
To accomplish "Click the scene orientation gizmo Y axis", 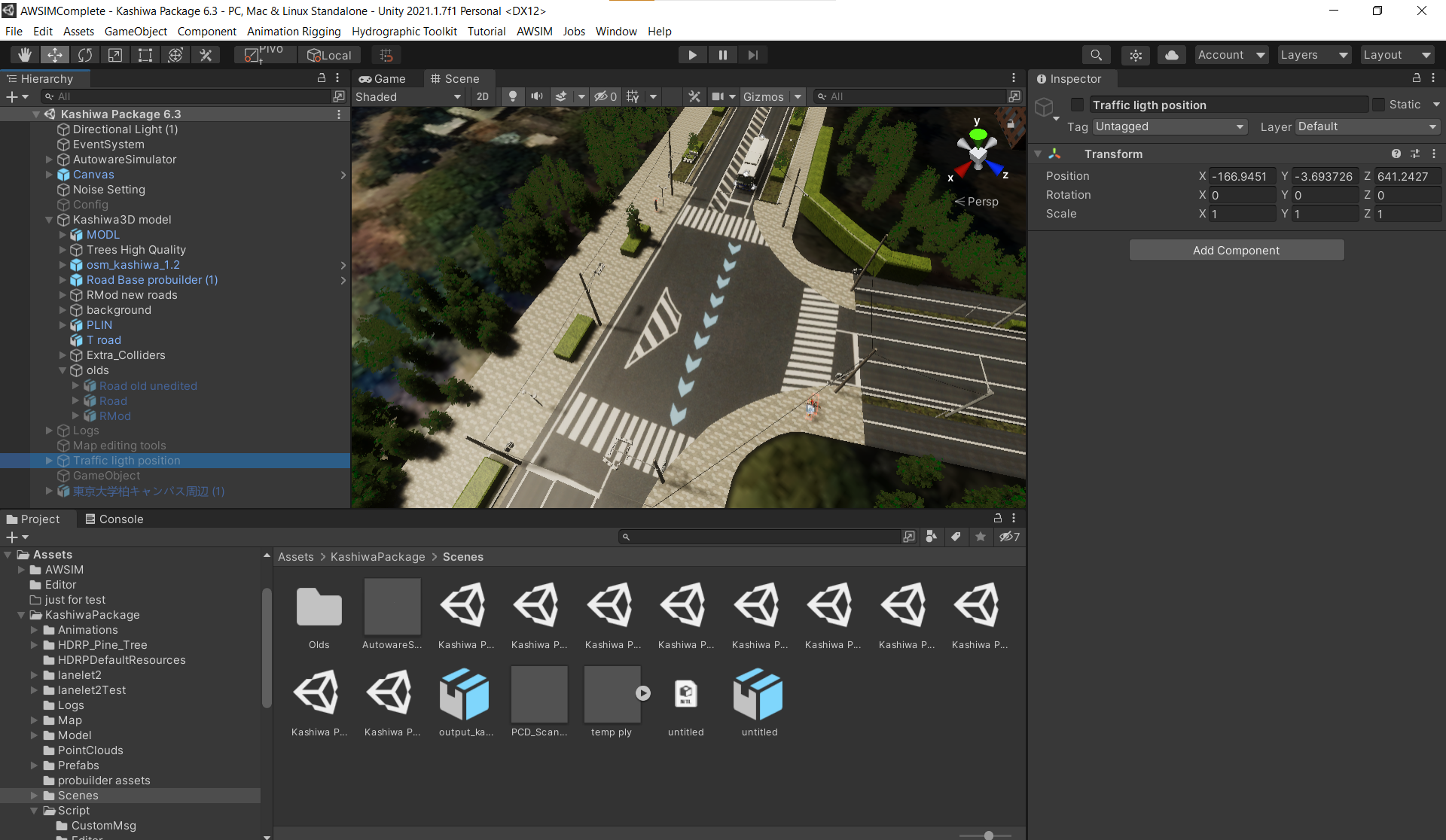I will coord(978,134).
